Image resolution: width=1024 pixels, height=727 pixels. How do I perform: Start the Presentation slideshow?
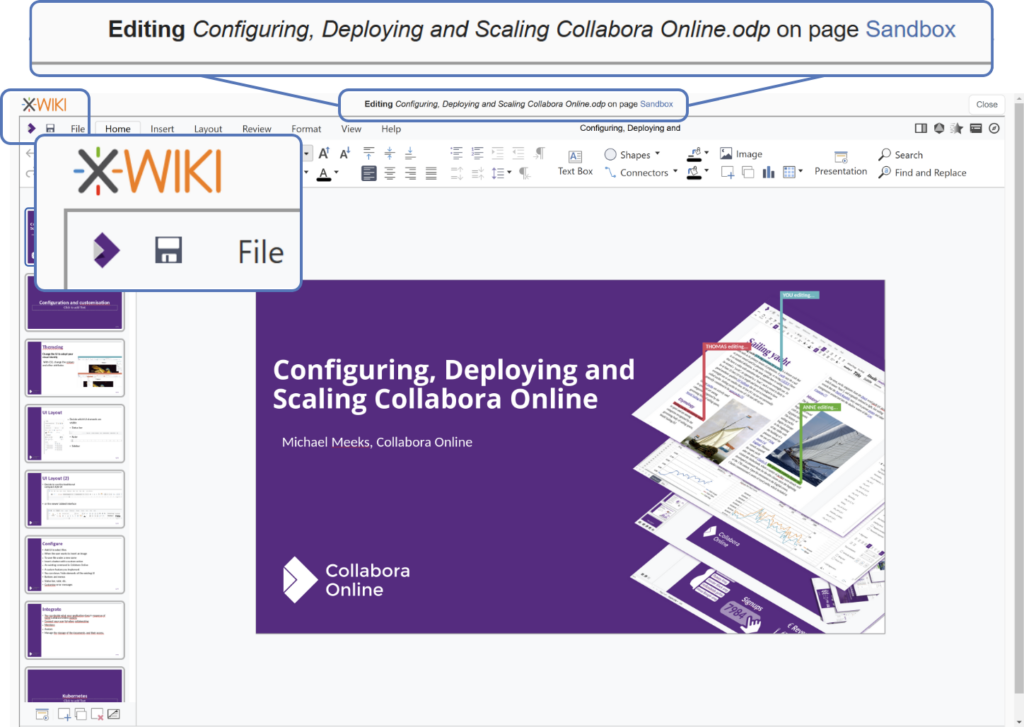click(x=840, y=163)
